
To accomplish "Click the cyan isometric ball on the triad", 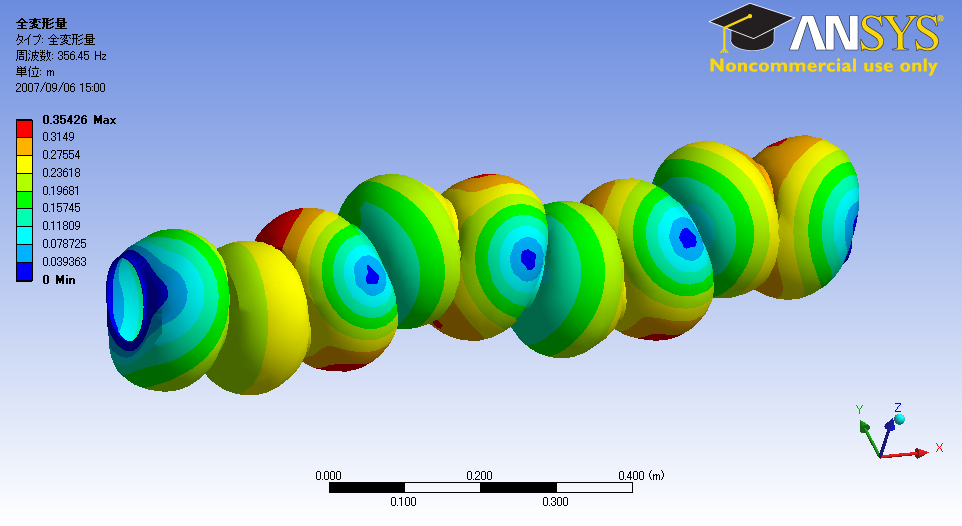I will (899, 419).
